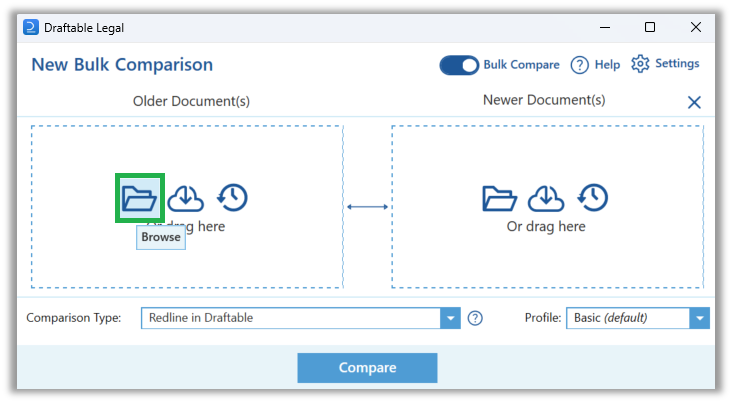The height and width of the screenshot is (403, 732).
Task: Show comparison type help info icon
Action: [x=475, y=318]
